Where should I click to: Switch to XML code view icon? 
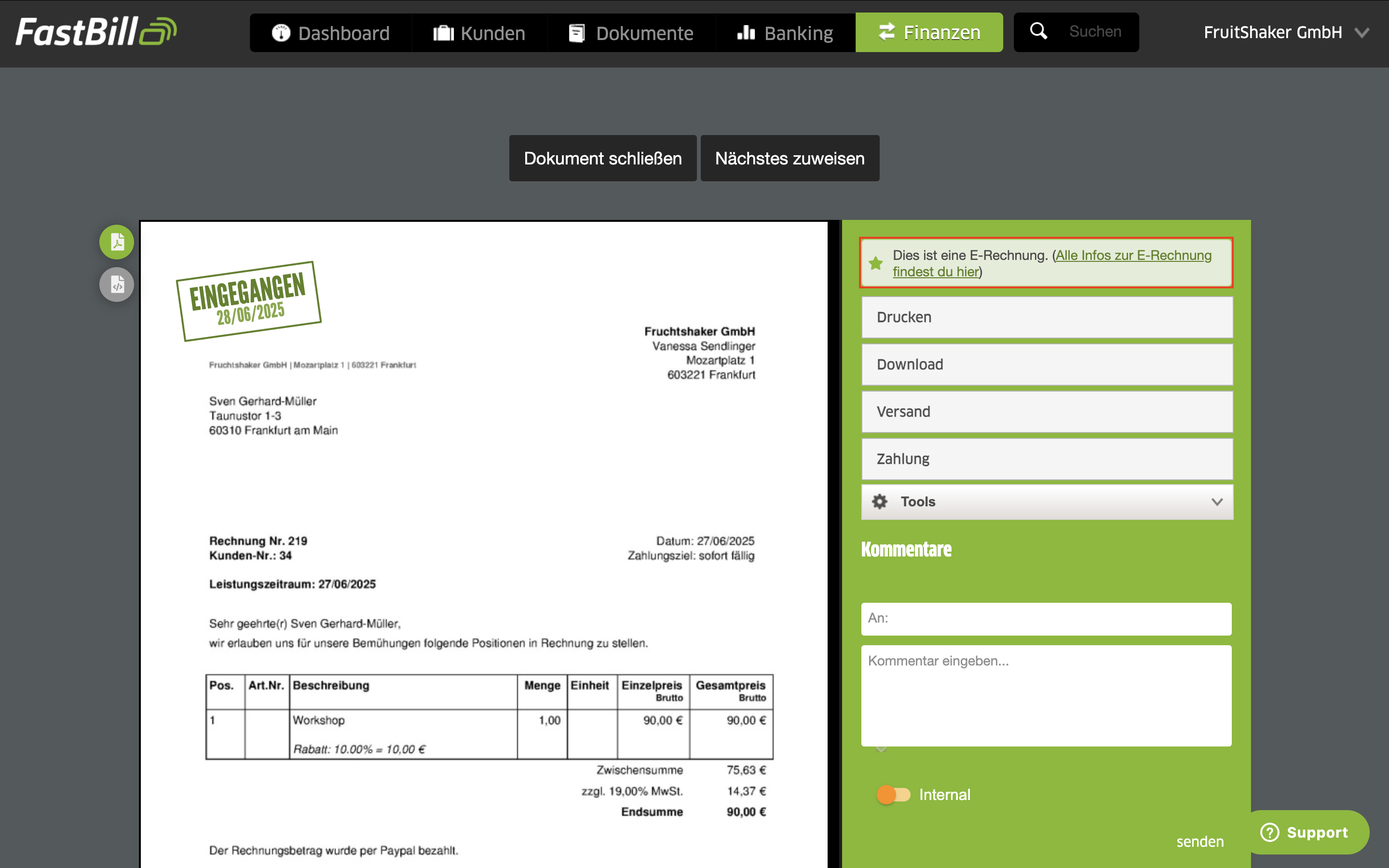coord(117,284)
